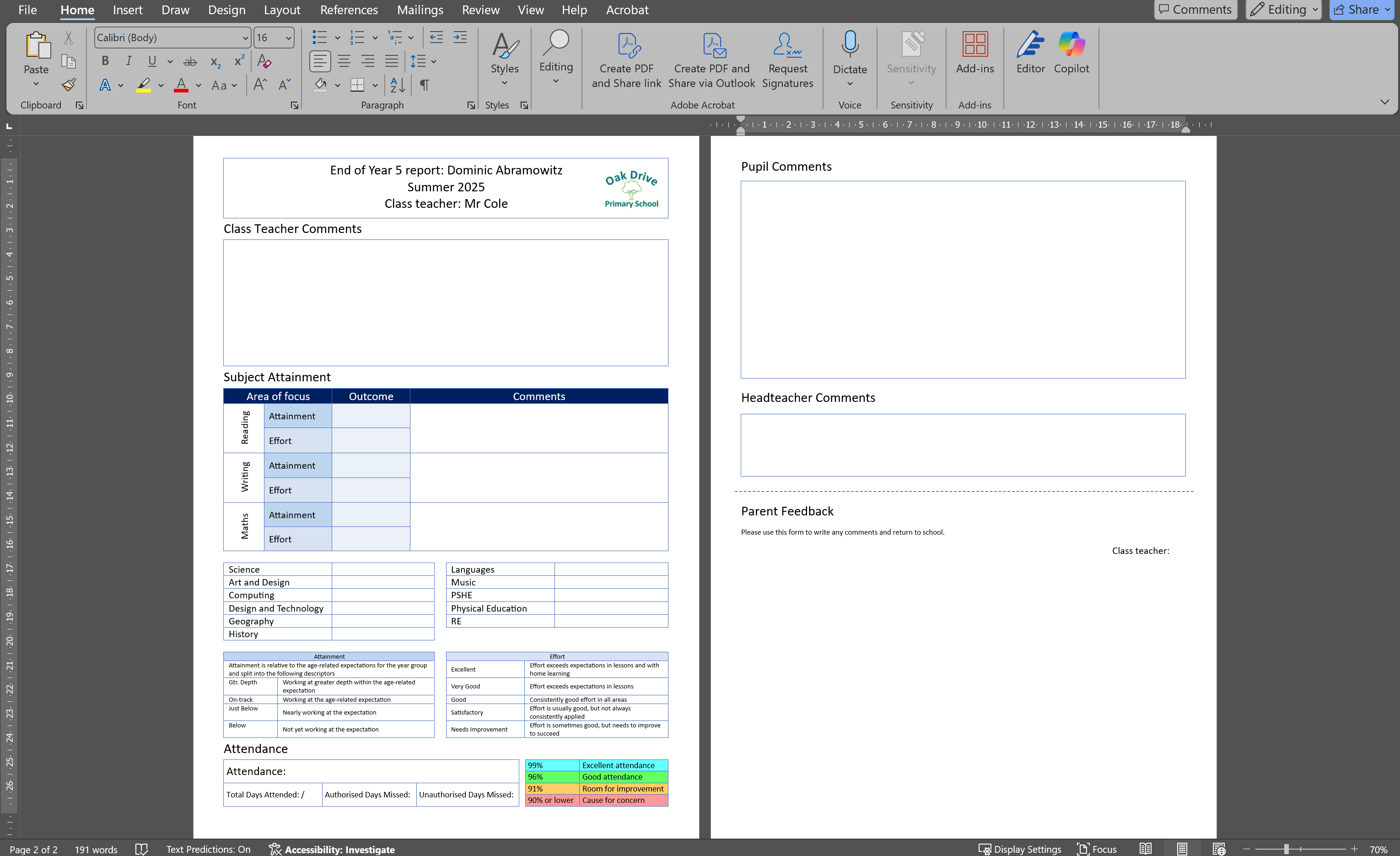Toggle italic formatting

pyautogui.click(x=129, y=61)
